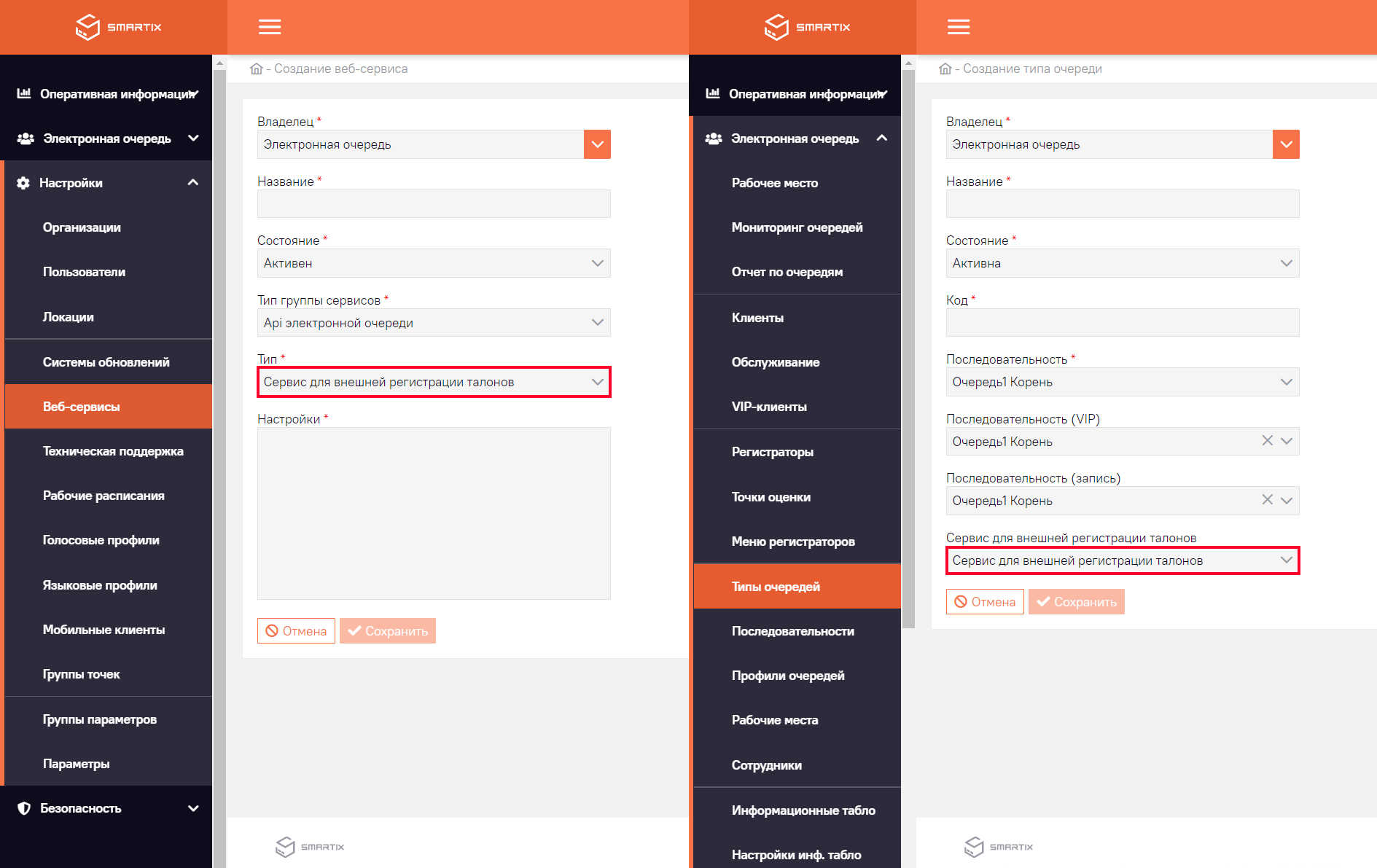This screenshot has height=868, width=1377.
Task: Expand 'Электронная очередь' in left sidebar
Action: coord(193,138)
